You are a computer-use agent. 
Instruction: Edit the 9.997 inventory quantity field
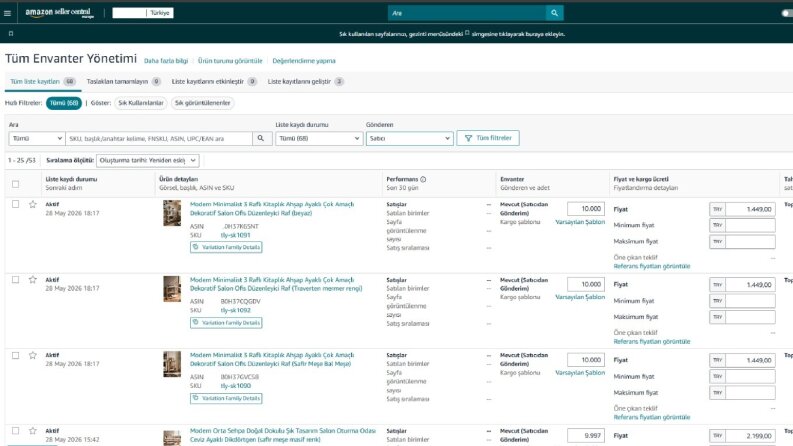click(x=586, y=435)
